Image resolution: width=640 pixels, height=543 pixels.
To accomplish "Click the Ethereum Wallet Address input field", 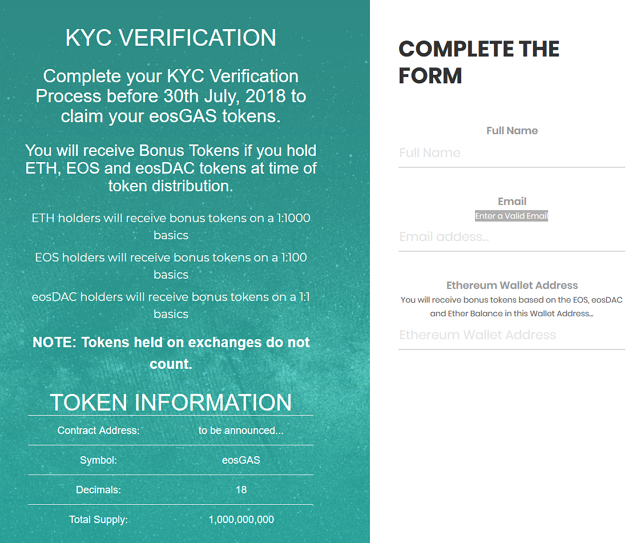I will (511, 335).
